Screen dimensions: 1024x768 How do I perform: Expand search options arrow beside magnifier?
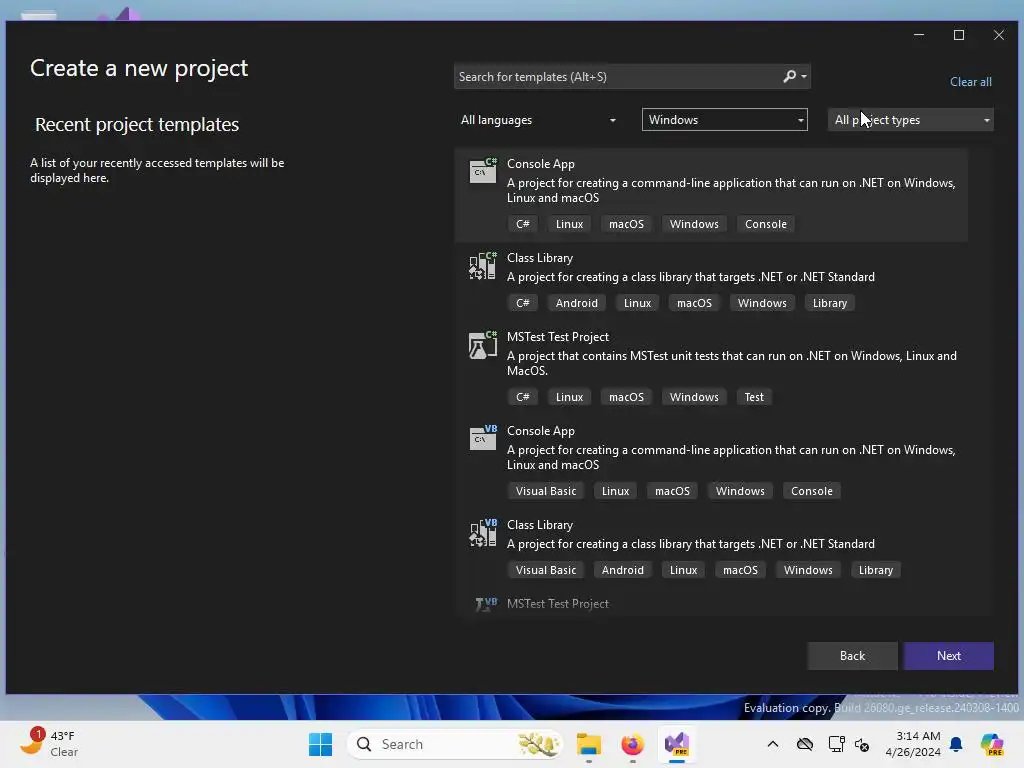click(x=804, y=76)
